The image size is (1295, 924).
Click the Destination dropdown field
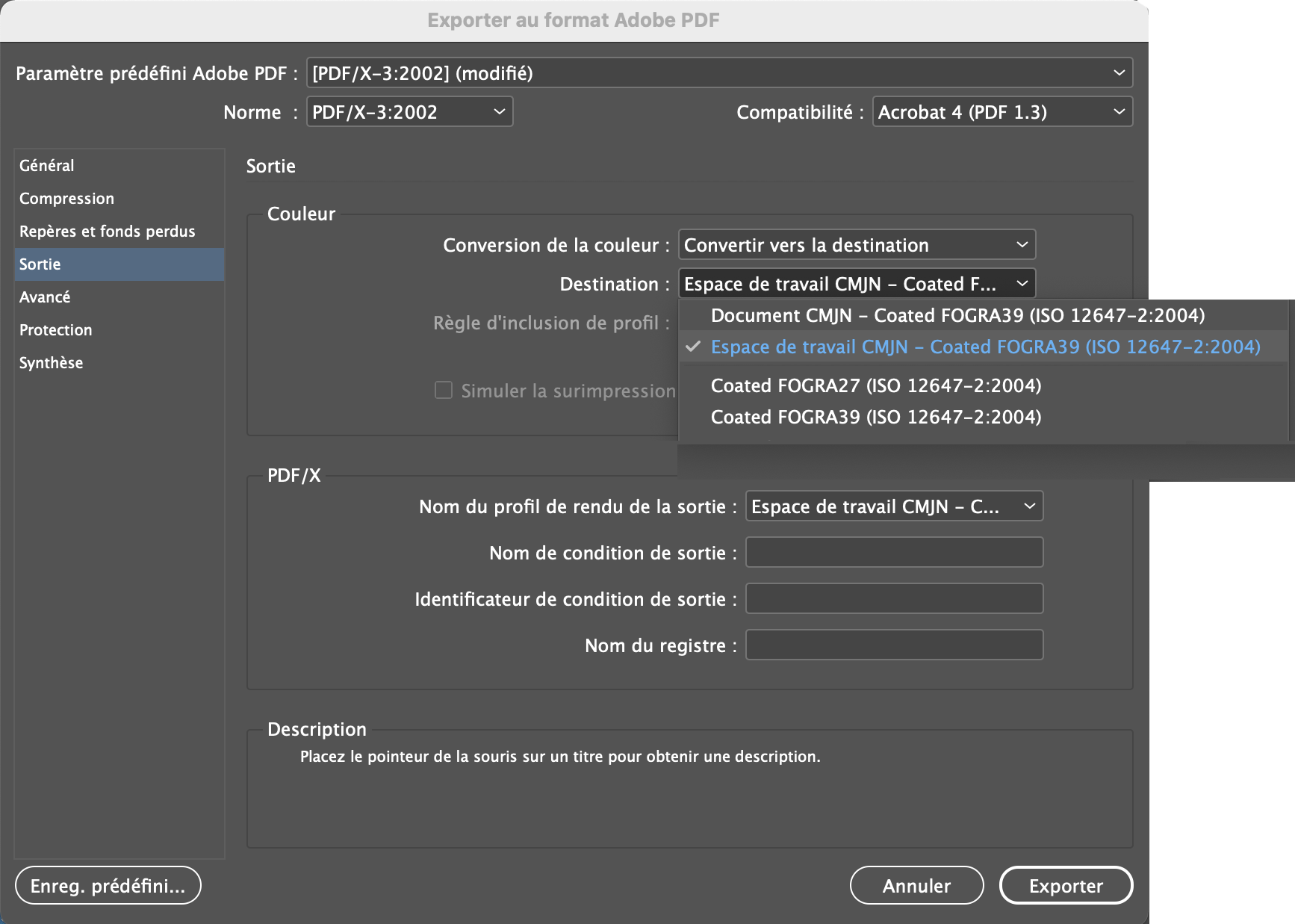pyautogui.click(x=856, y=284)
